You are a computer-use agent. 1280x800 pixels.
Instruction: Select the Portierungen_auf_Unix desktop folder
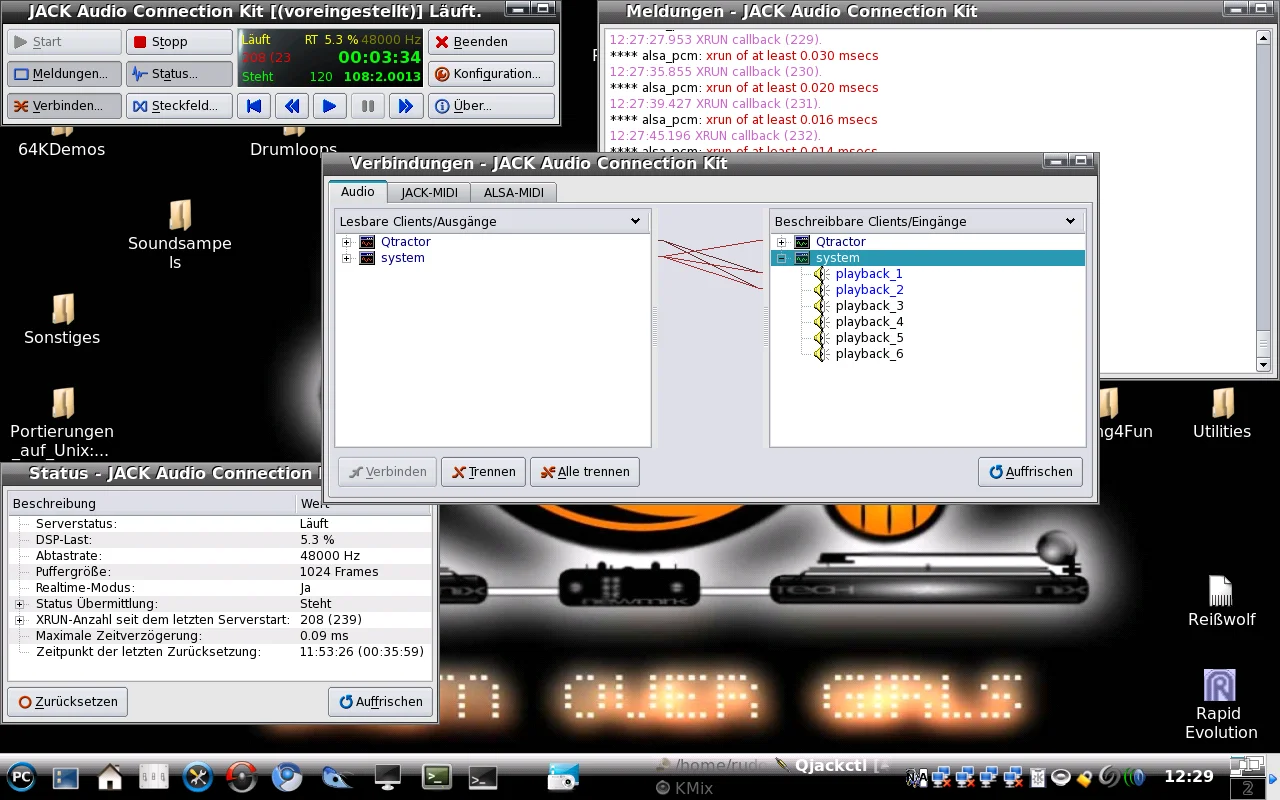(62, 424)
